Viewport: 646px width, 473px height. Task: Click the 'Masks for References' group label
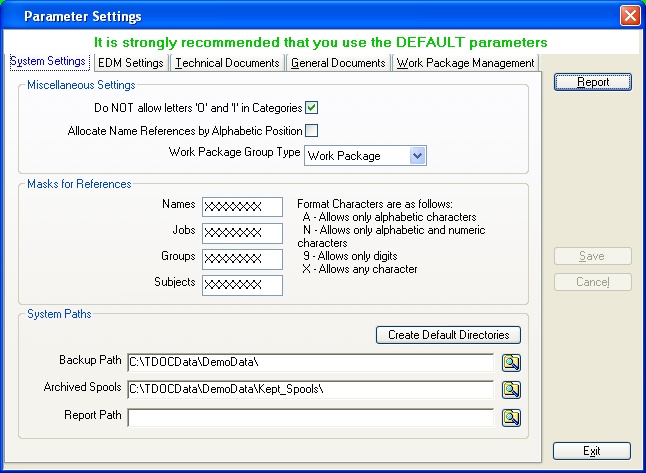tap(79, 184)
